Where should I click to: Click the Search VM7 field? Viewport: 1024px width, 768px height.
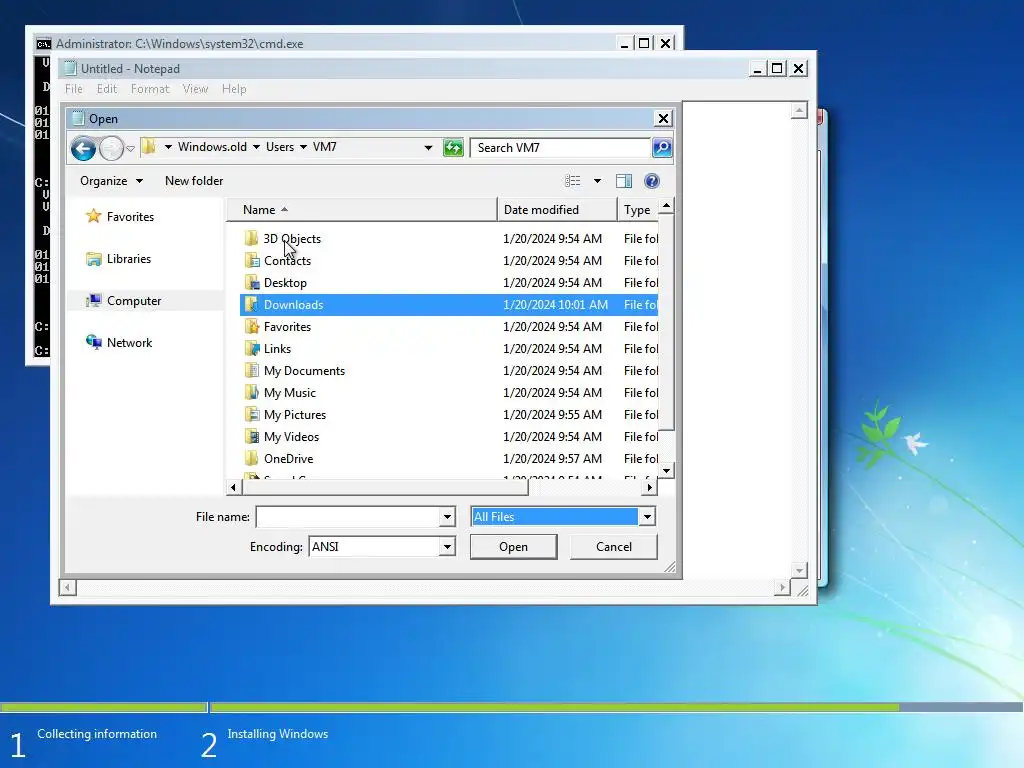coord(560,148)
